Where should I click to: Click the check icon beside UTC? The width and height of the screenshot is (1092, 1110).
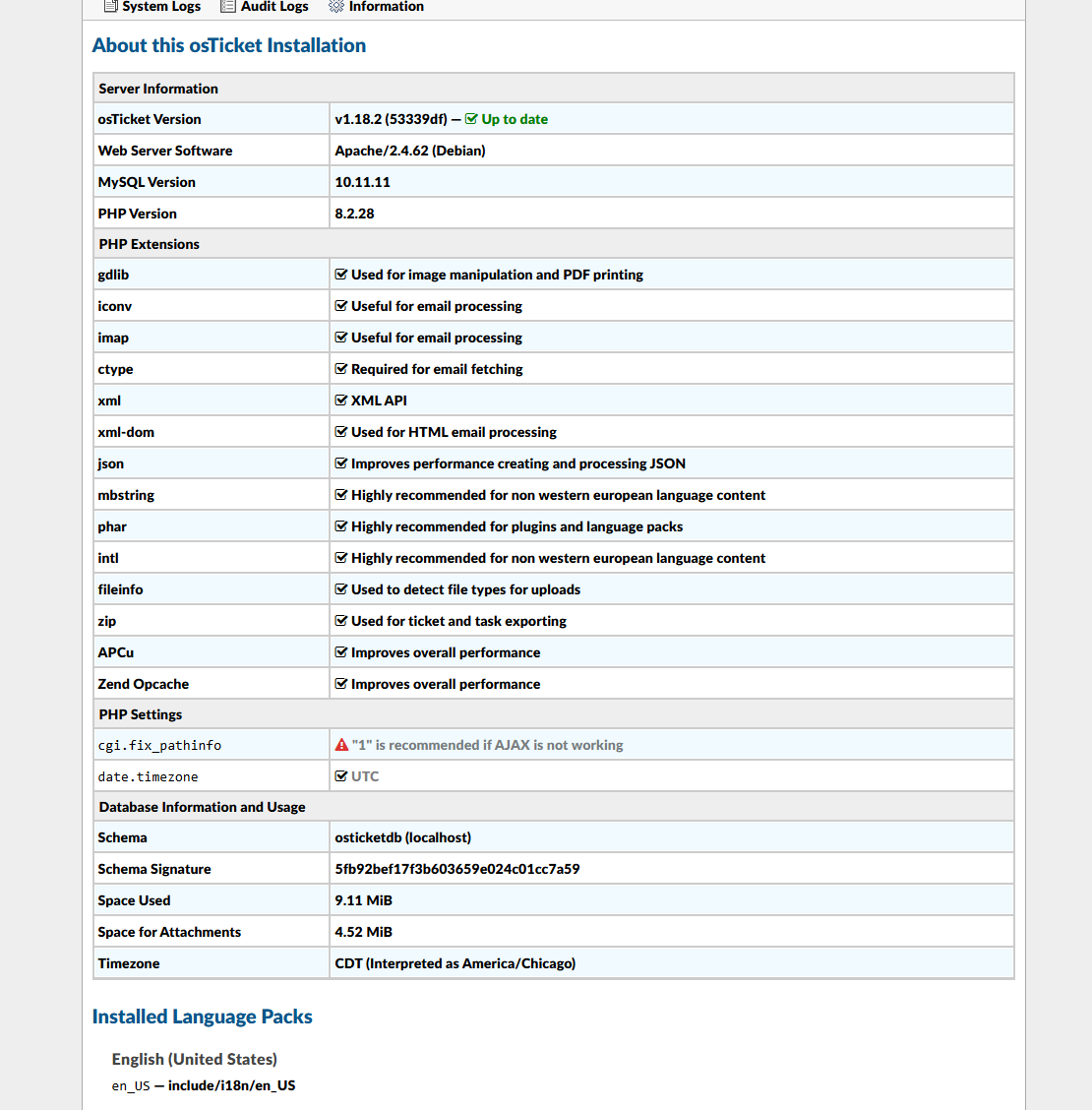click(x=341, y=776)
